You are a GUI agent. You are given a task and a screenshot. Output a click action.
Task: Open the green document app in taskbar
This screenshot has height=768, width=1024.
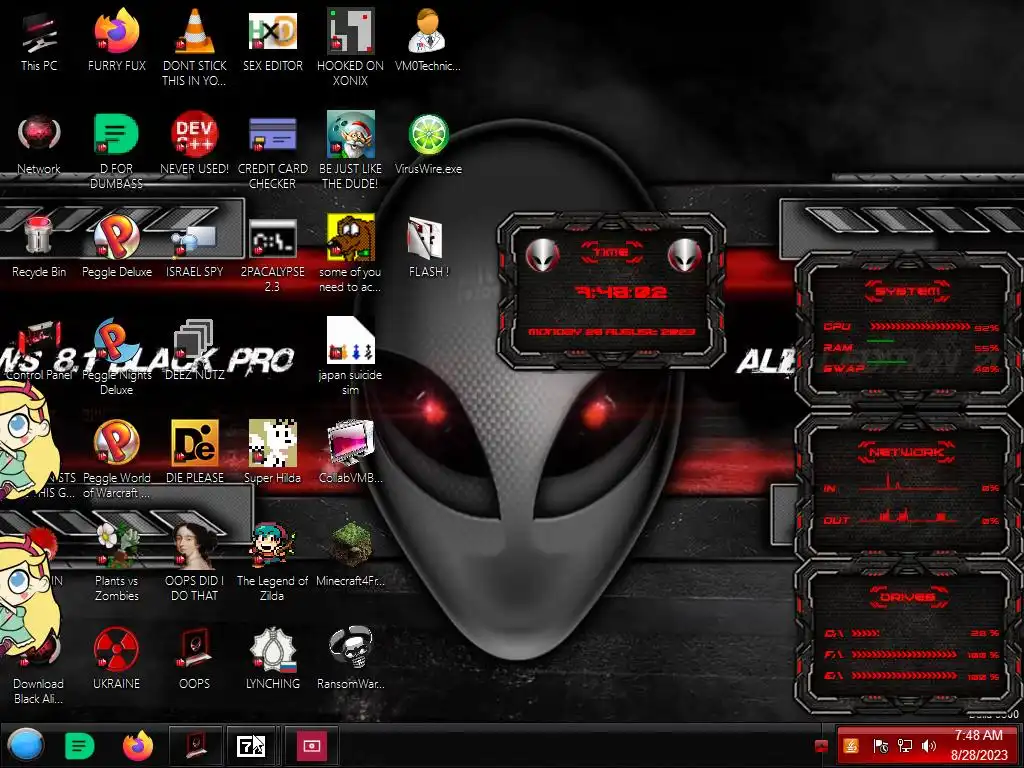click(x=80, y=746)
